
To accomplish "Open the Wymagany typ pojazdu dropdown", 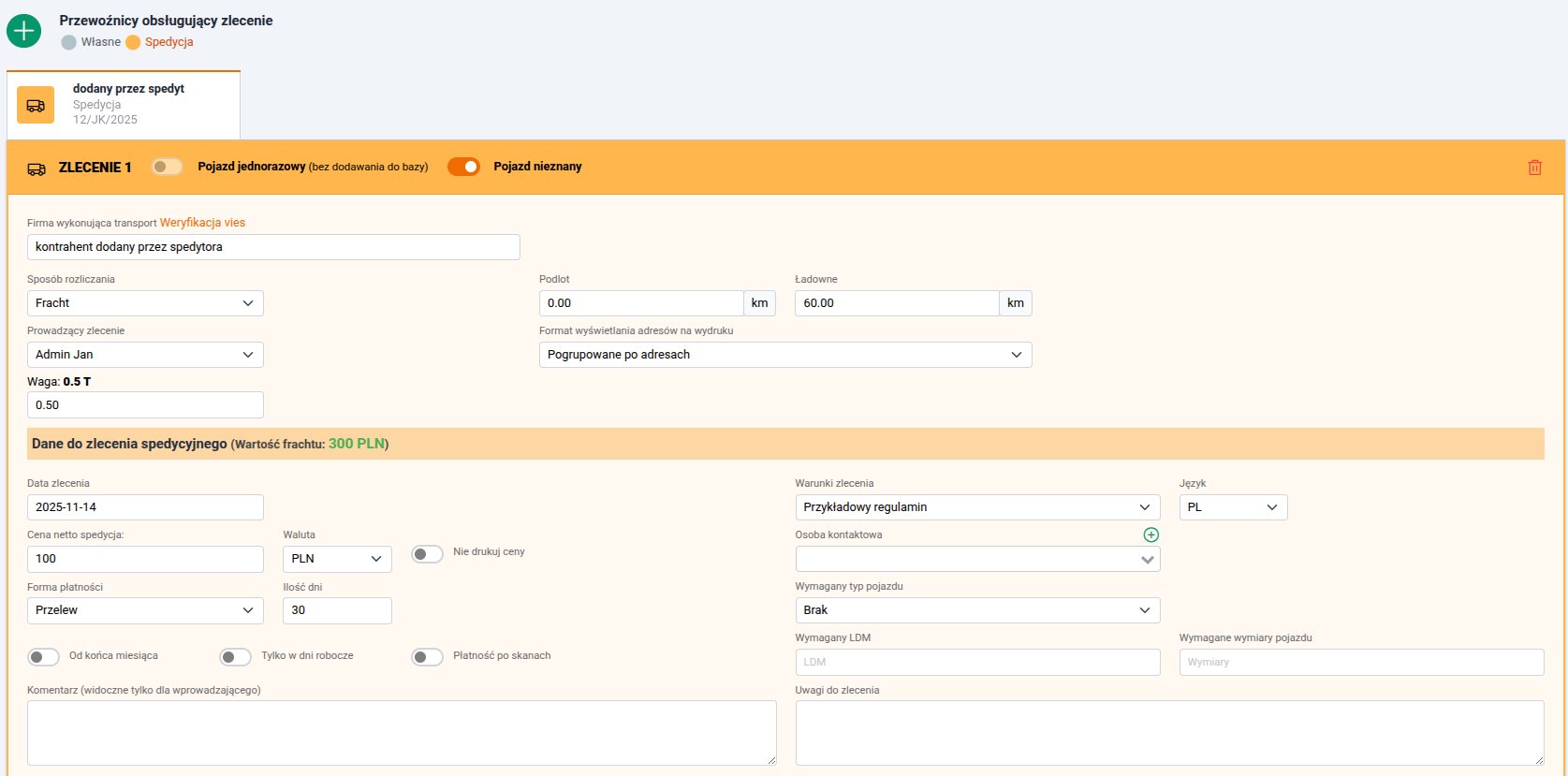I will pyautogui.click(x=976, y=610).
